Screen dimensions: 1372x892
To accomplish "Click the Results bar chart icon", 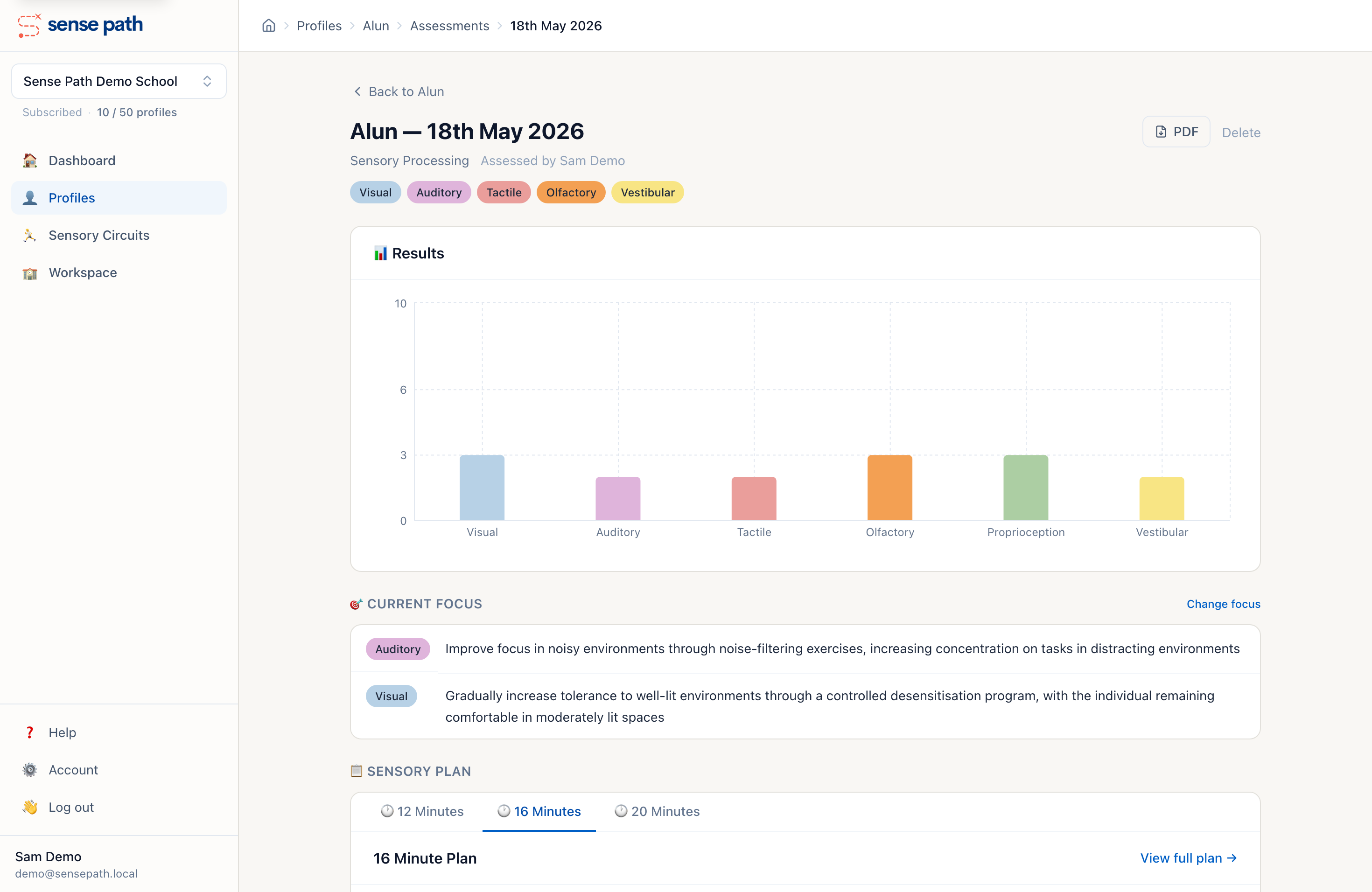I will 380,253.
